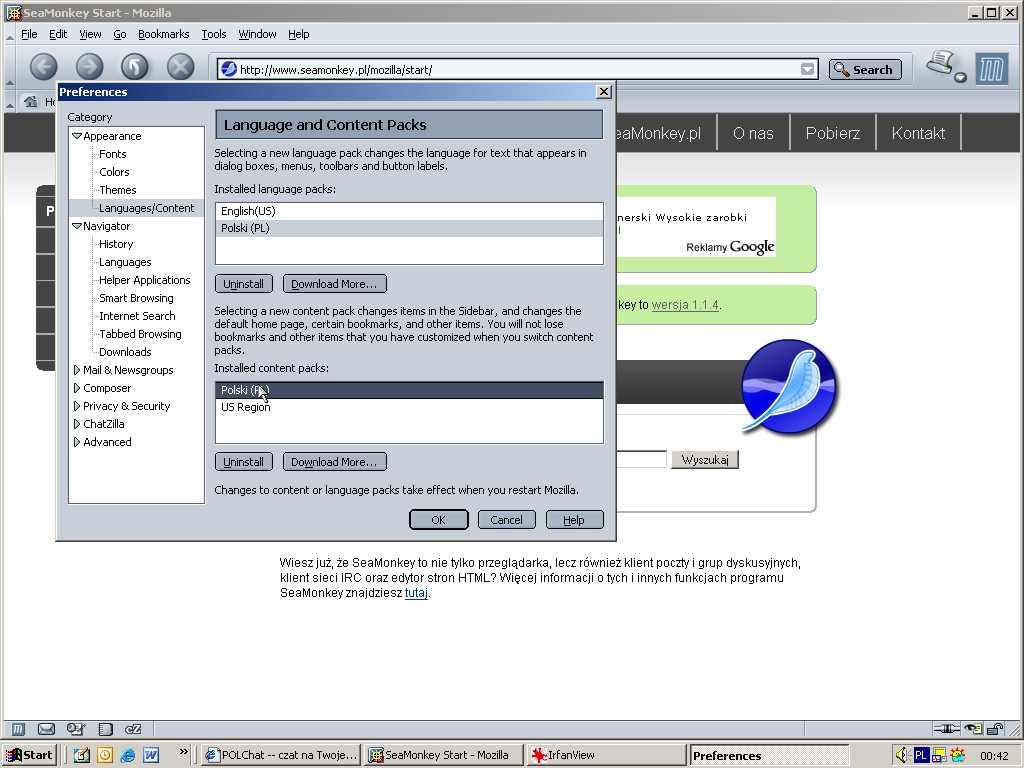Open the Help menu

point(298,34)
